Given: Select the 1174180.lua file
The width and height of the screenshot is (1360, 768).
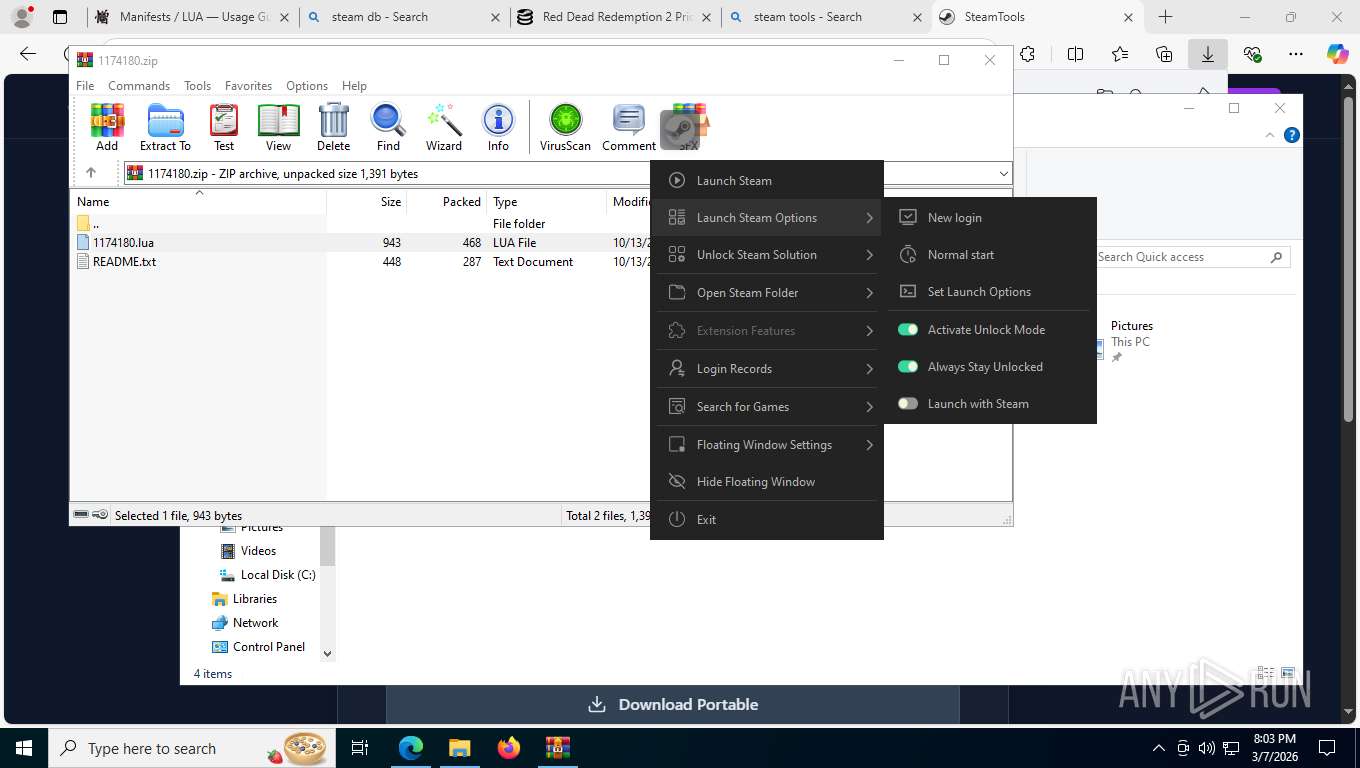Looking at the screenshot, I should click(x=123, y=242).
